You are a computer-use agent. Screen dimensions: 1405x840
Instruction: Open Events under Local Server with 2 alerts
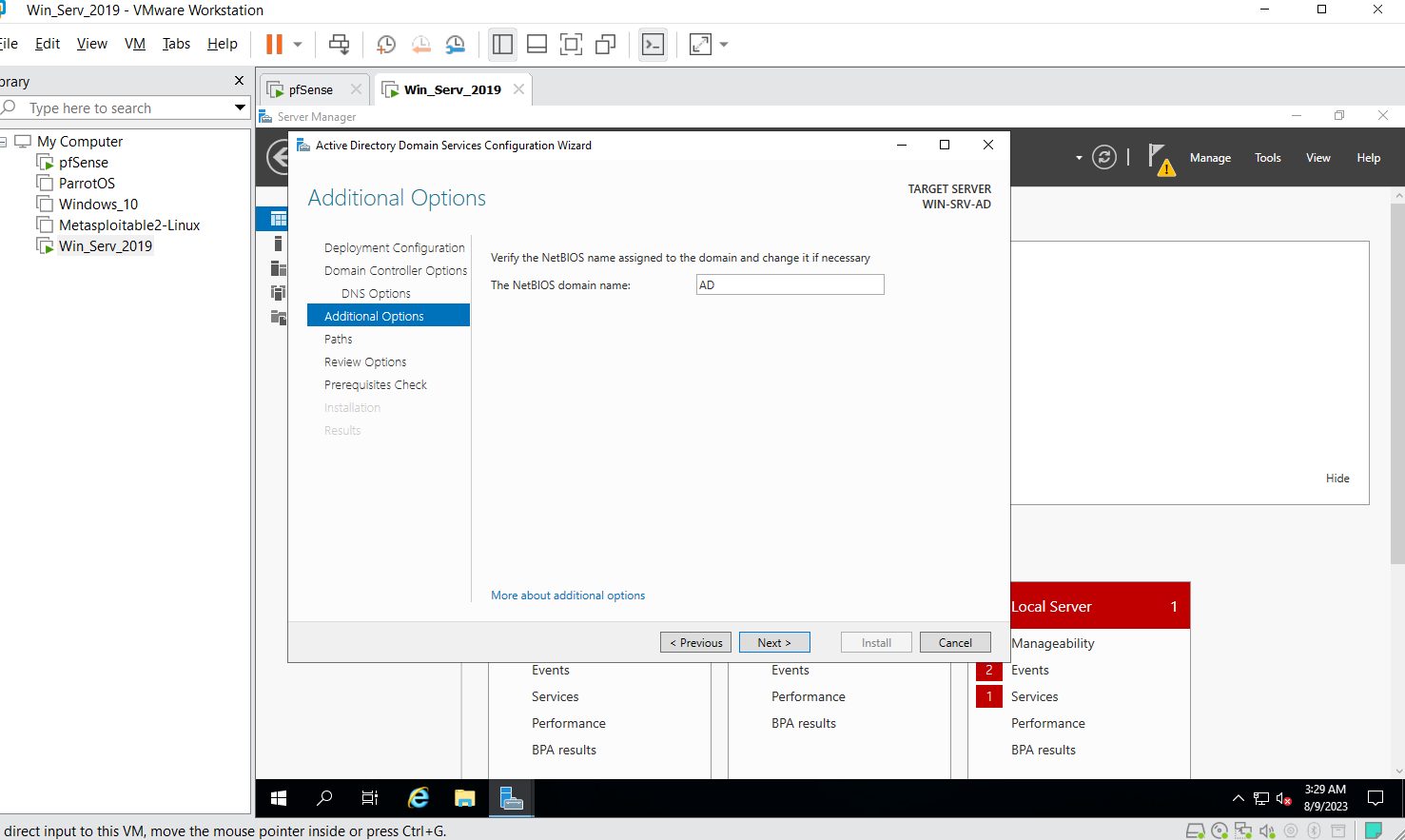click(x=1029, y=670)
